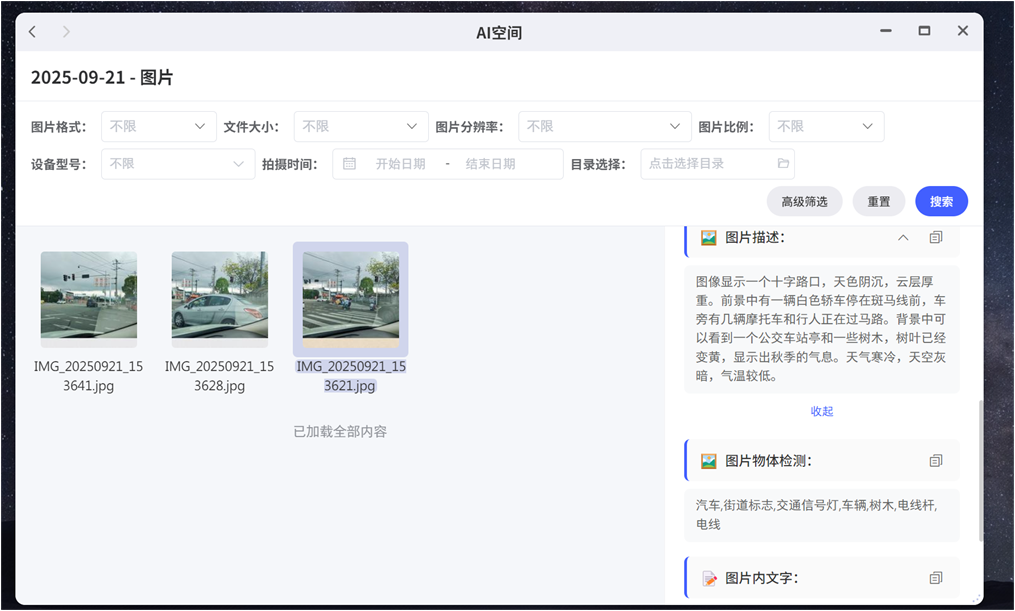
Task: Click the 结束日期 field
Action: point(490,164)
